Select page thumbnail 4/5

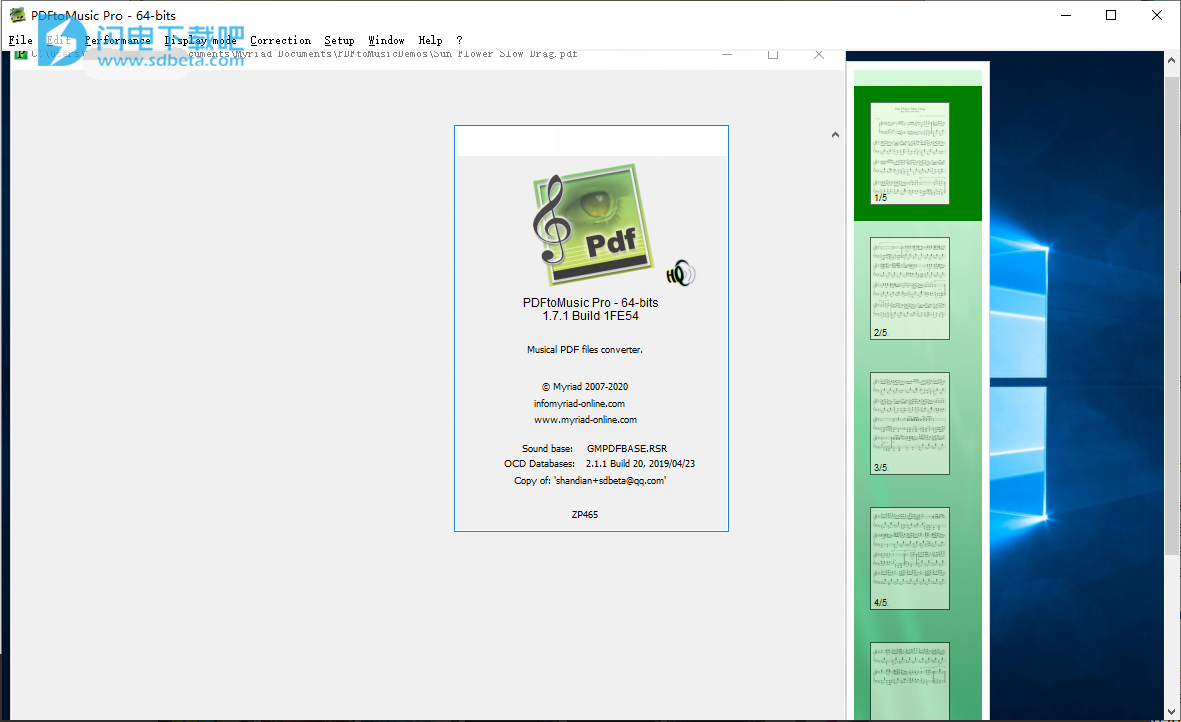(910, 558)
